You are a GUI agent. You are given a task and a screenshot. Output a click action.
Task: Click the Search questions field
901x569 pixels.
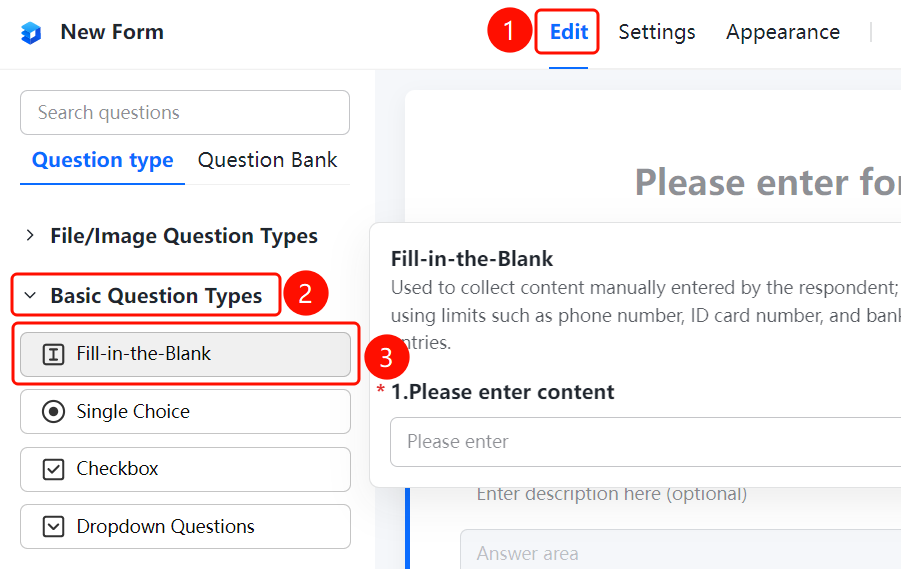[185, 113]
